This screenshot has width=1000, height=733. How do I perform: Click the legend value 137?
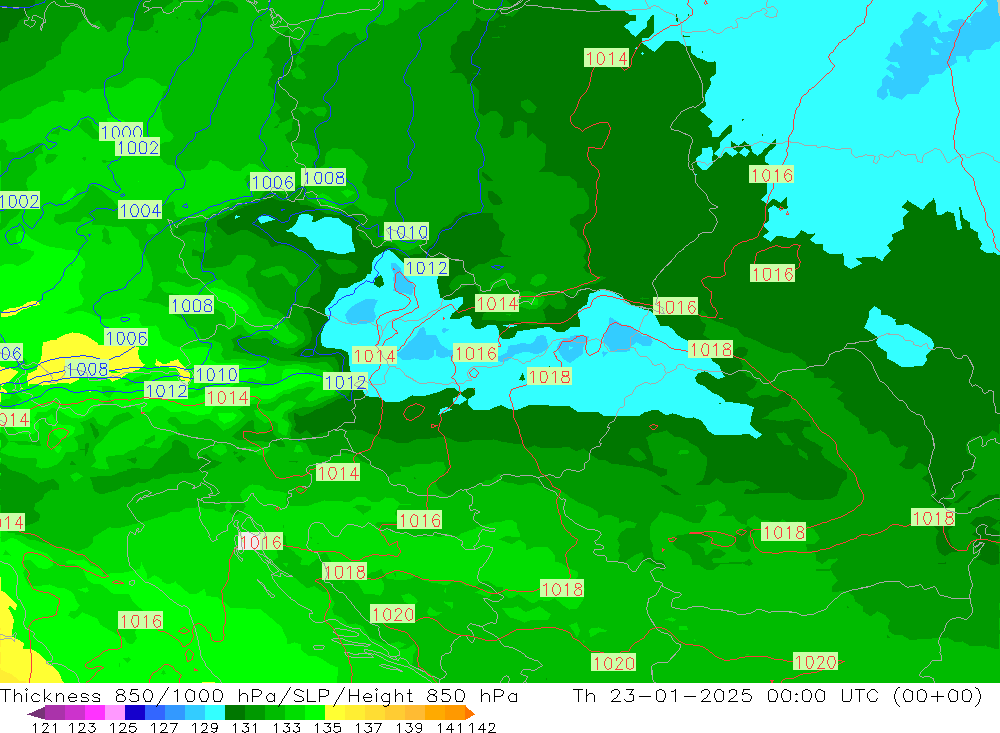[x=368, y=727]
